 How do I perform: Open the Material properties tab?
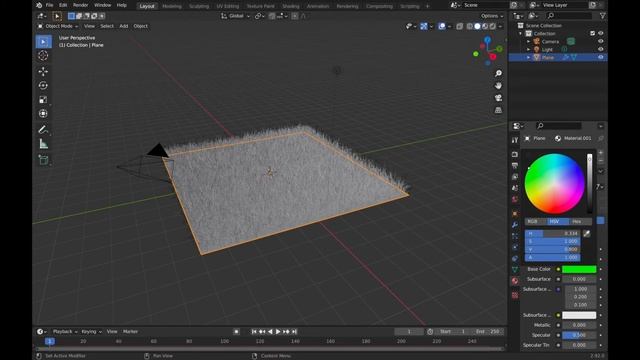tap(515, 281)
